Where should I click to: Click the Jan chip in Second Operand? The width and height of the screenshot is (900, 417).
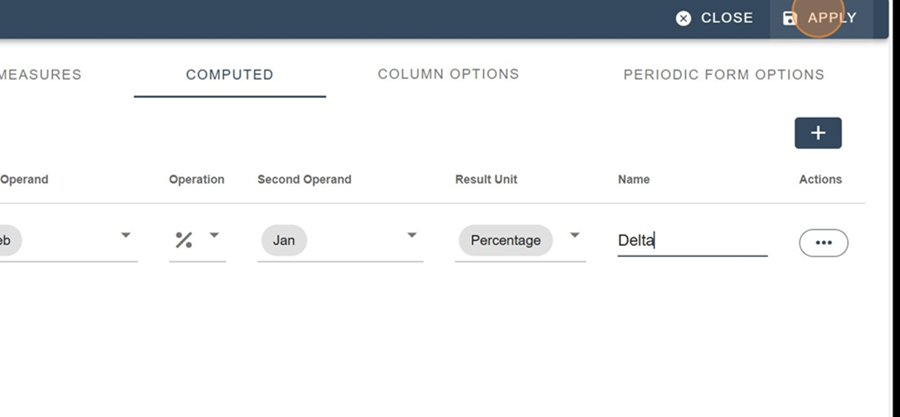(x=284, y=240)
